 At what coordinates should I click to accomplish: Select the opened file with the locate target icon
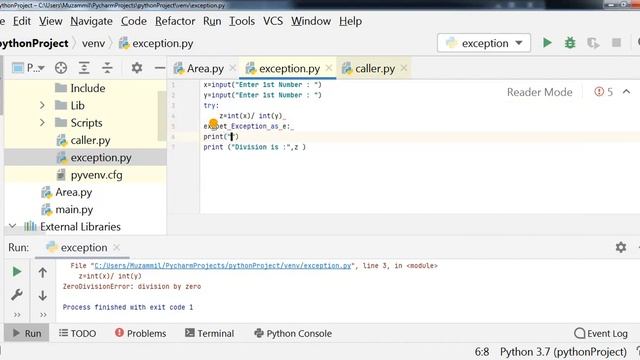tap(61, 68)
